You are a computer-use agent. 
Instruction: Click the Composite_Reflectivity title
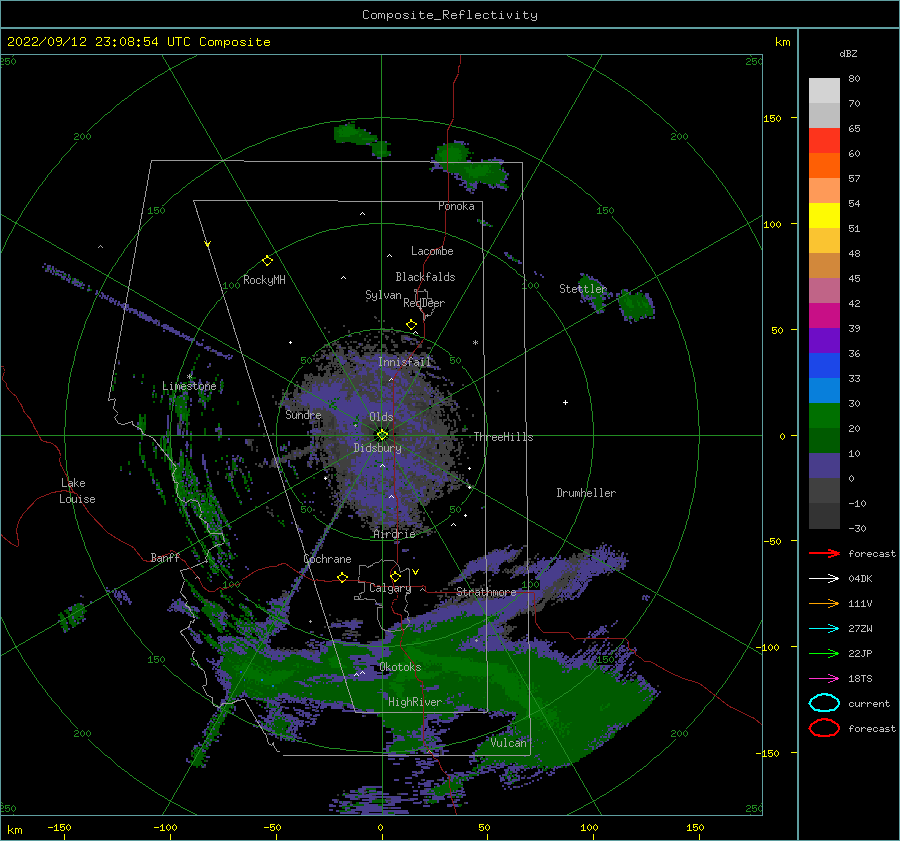450,15
